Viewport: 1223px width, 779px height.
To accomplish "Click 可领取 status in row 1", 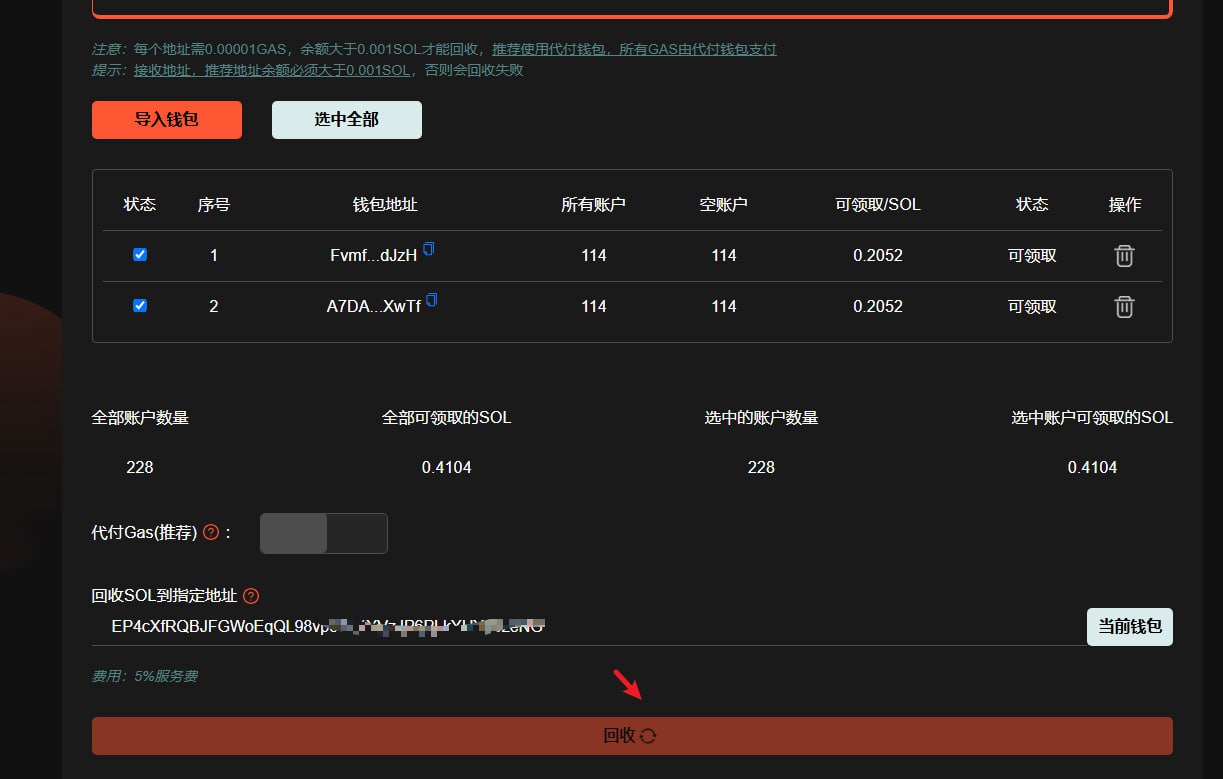I will coord(1032,256).
